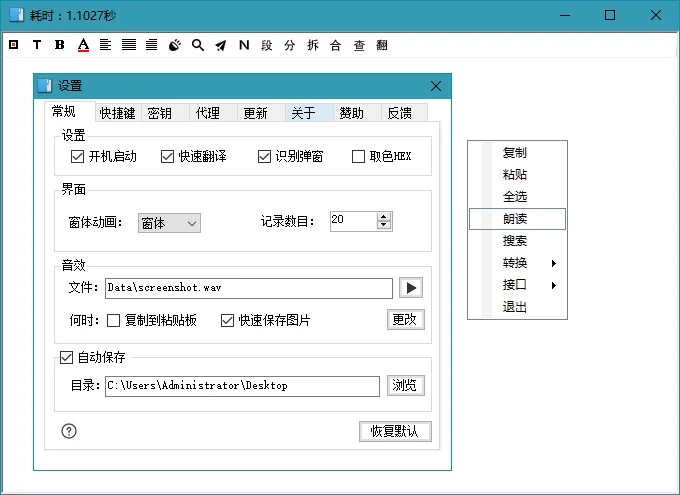Screen dimensions: 680x495
Task: Apply justify text alignment icon
Action: click(129, 45)
